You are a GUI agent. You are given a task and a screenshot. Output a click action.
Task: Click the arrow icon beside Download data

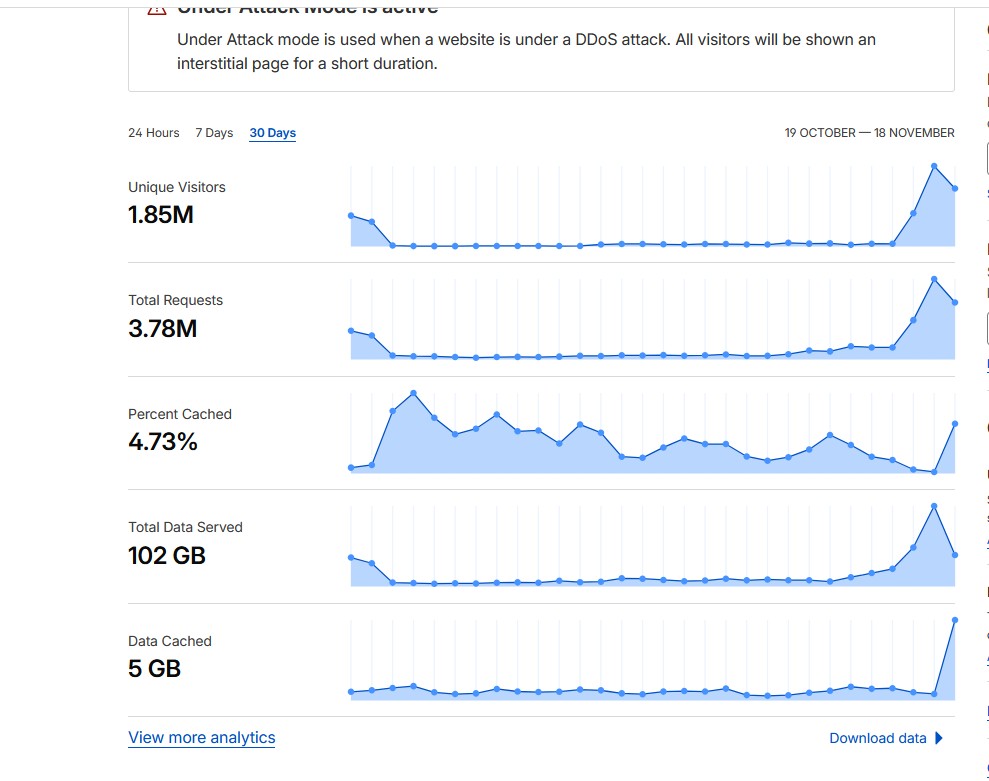pos(939,739)
